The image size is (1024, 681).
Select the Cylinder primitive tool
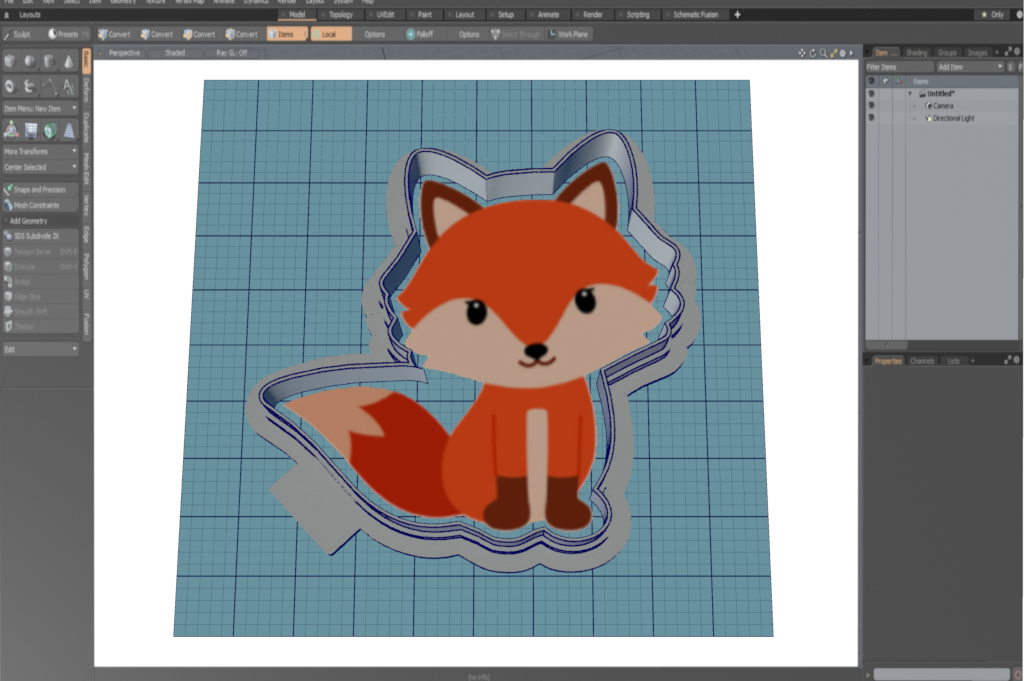(49, 61)
